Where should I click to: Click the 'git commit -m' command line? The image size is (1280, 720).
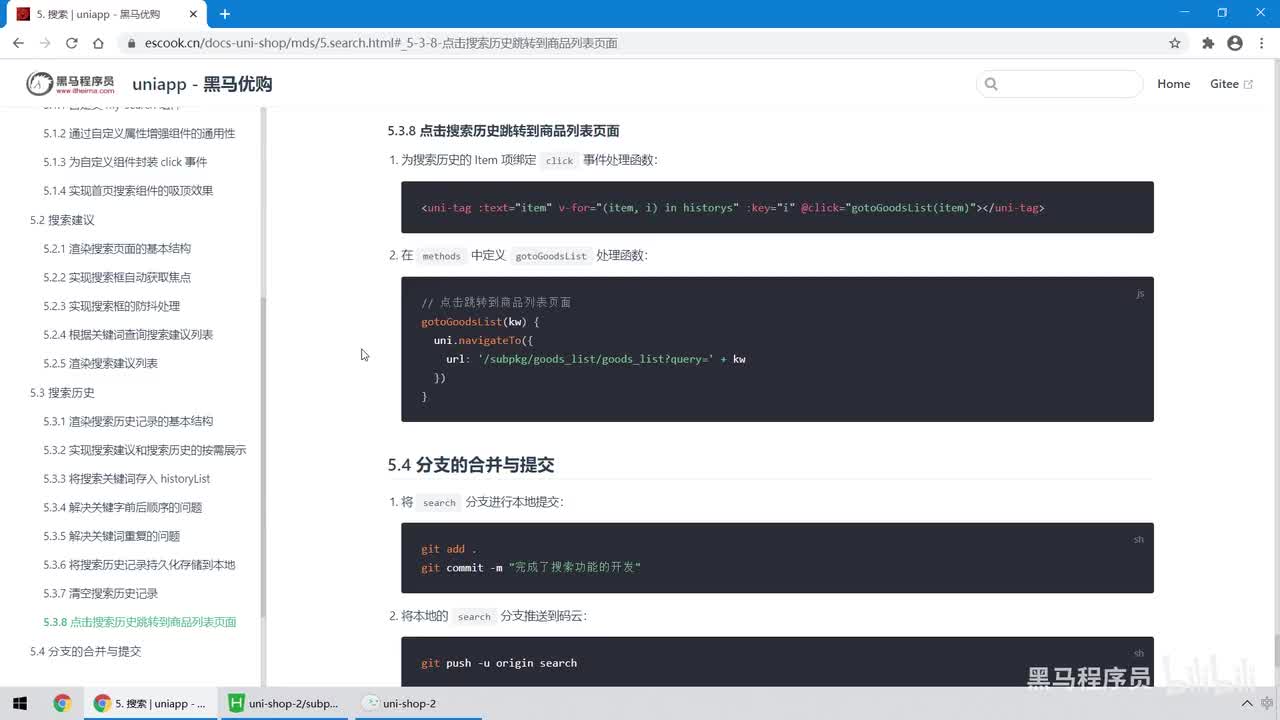[531, 567]
